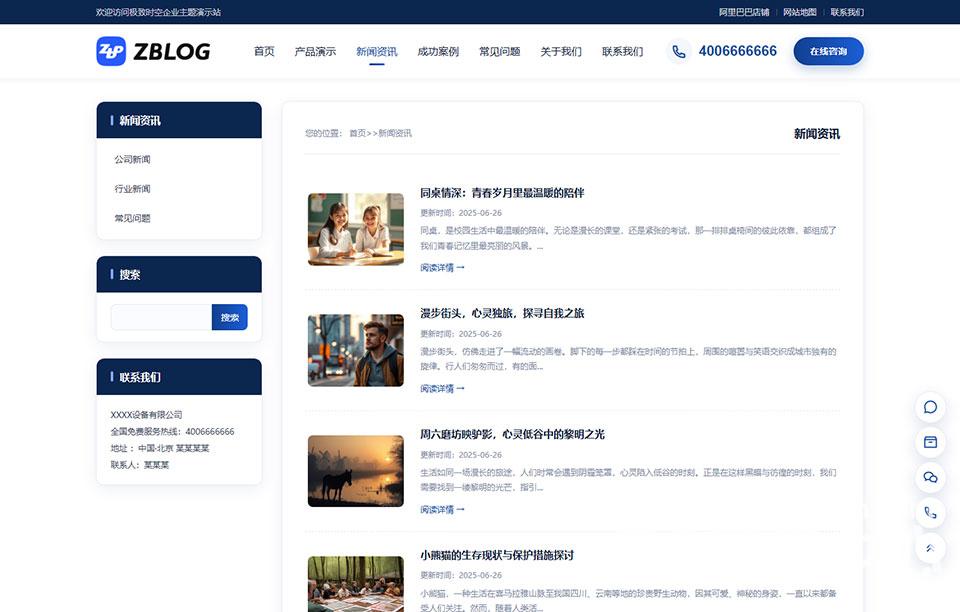Click the 搜索 search button

coord(230,317)
